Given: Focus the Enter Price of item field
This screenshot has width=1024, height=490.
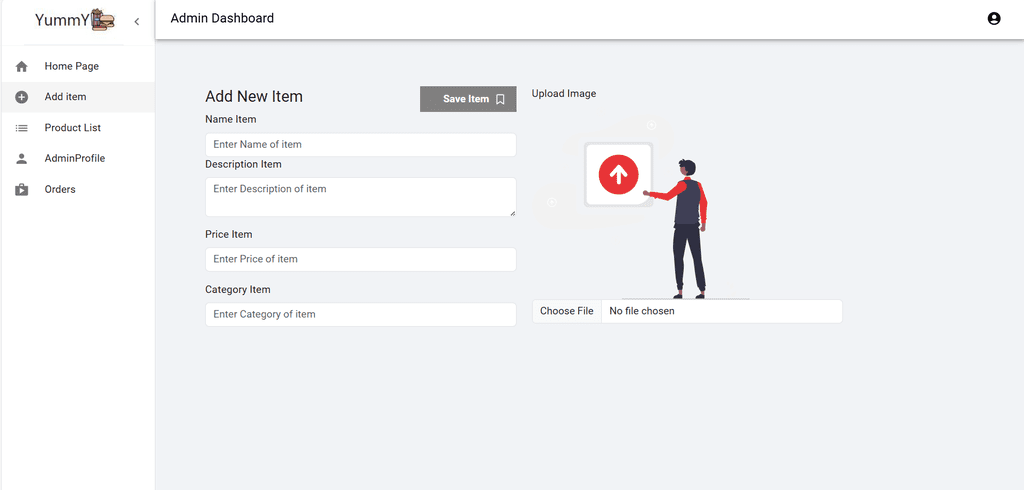Looking at the screenshot, I should click(x=360, y=259).
